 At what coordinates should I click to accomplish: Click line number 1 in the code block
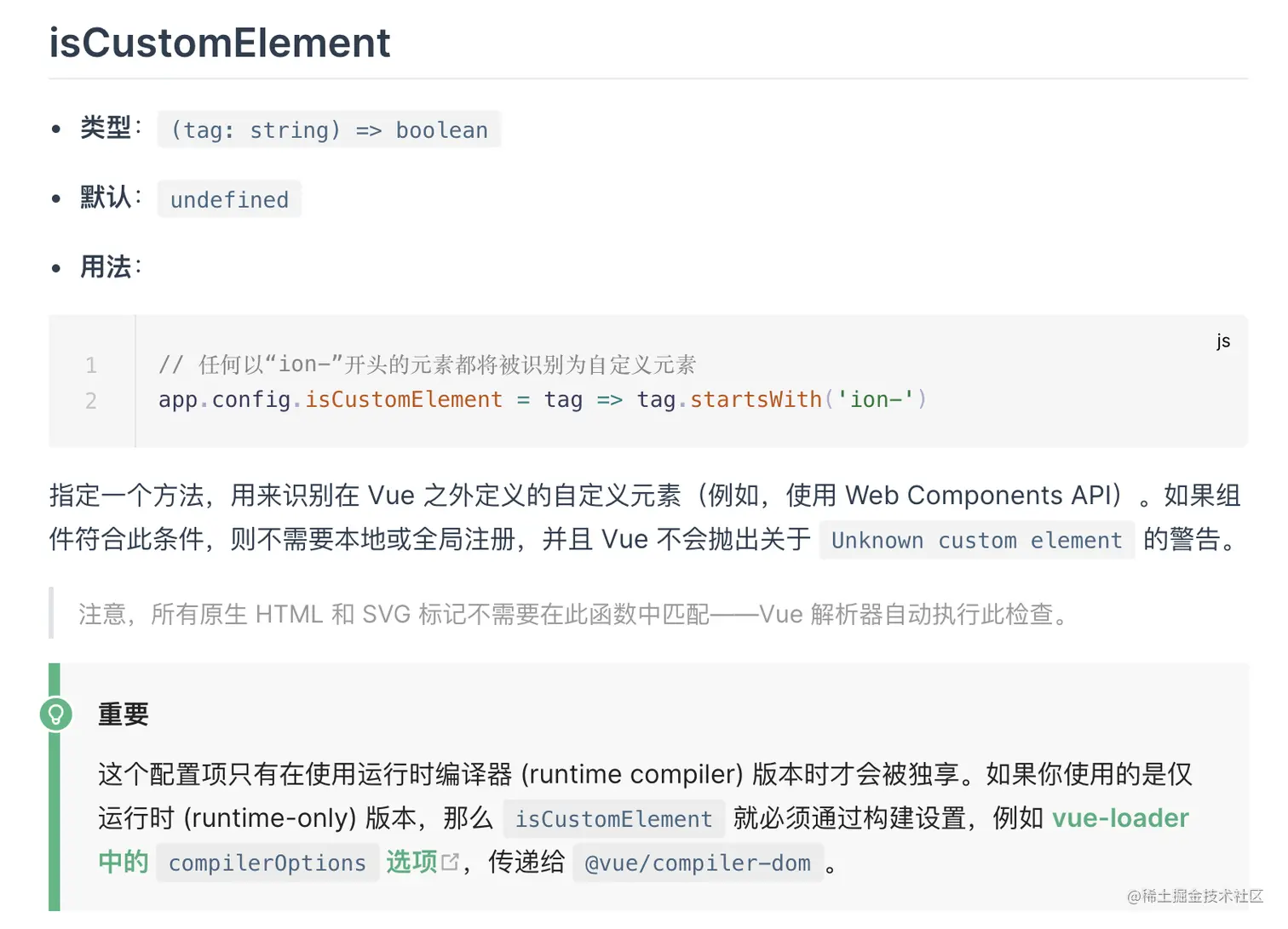91,365
